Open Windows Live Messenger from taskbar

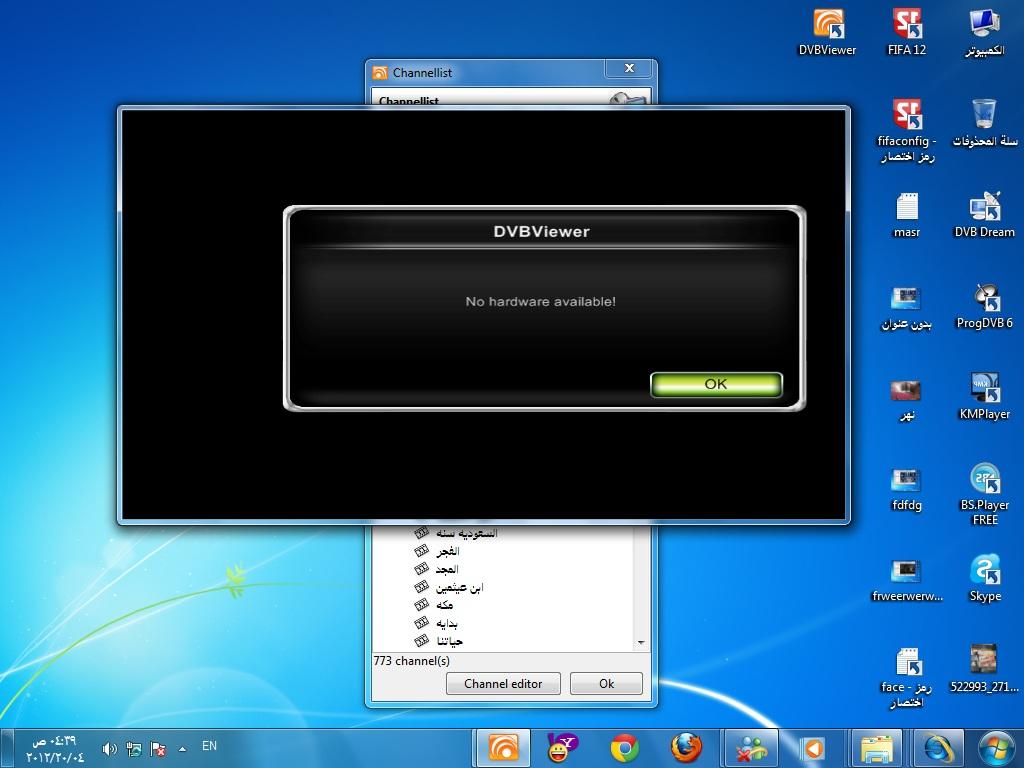pos(751,748)
